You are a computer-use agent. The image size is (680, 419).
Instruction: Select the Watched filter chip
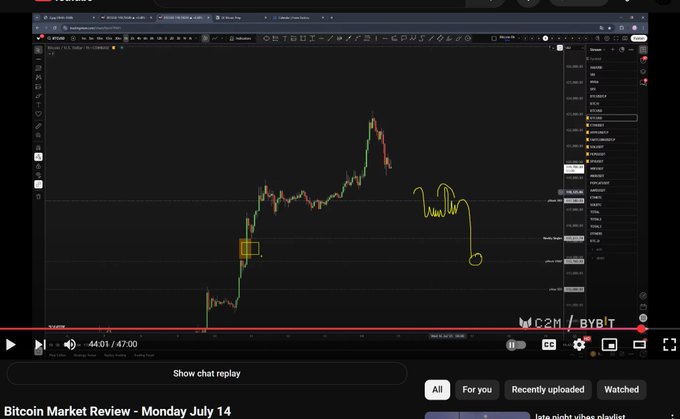[621, 390]
